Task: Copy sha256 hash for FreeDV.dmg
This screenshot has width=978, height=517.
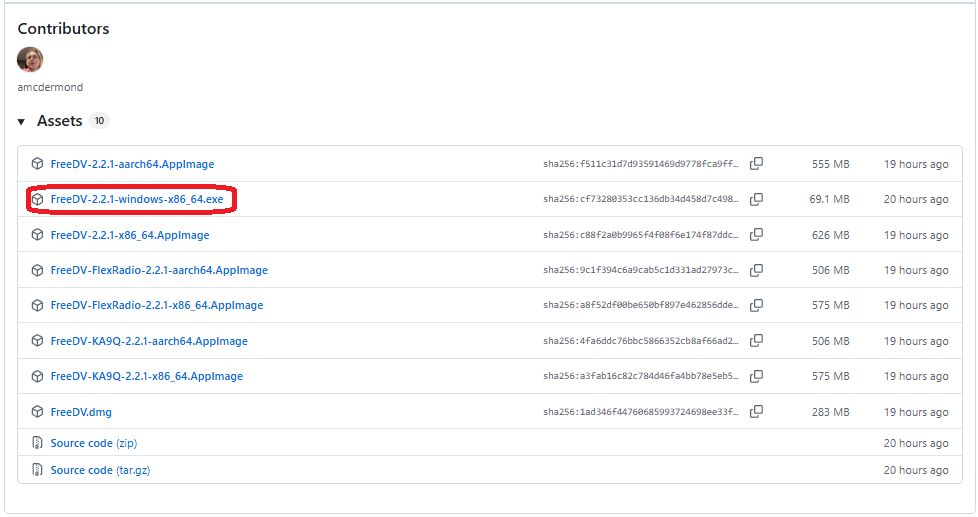Action: (x=756, y=412)
